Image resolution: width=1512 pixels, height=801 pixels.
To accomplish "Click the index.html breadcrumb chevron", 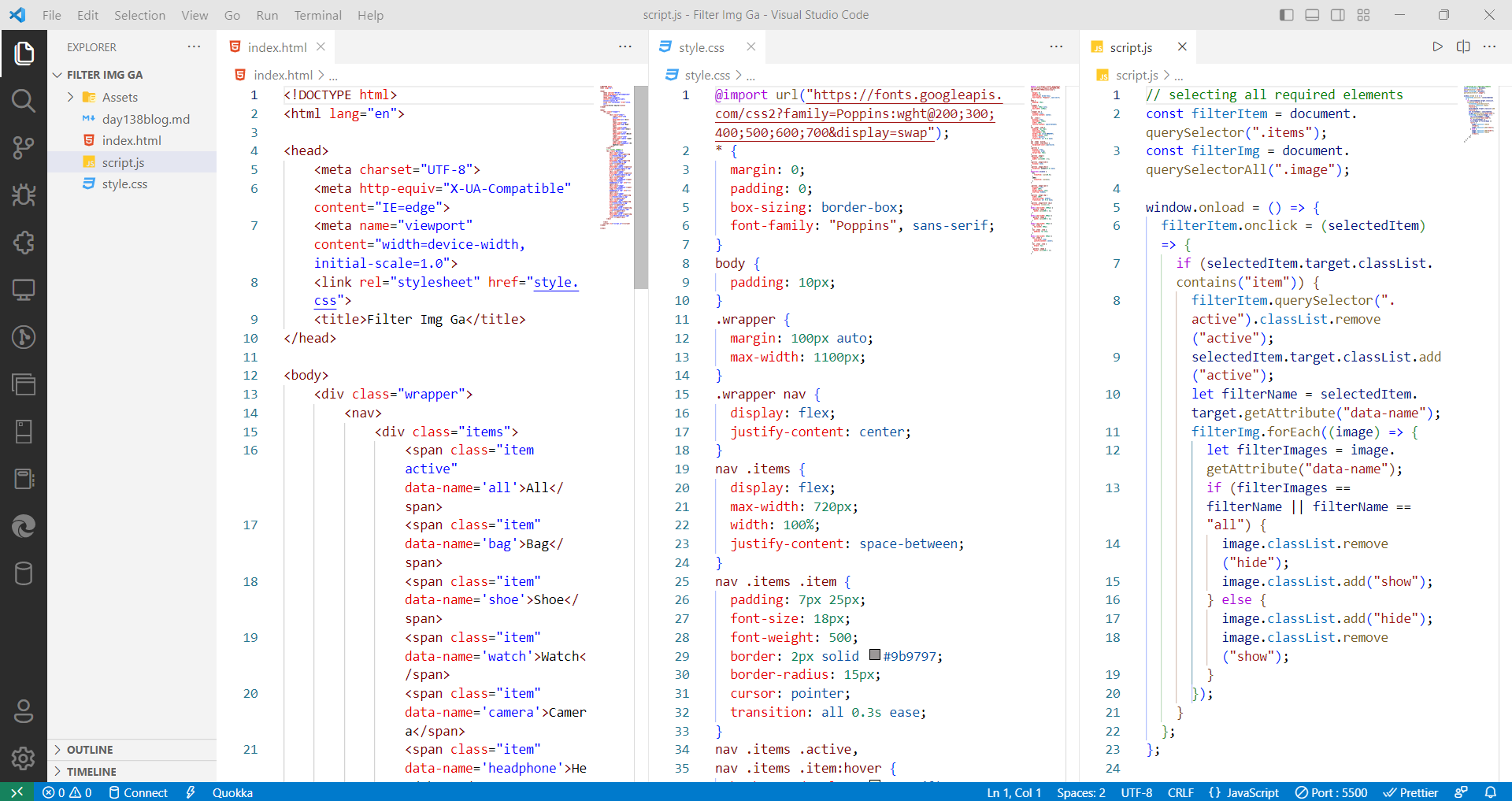I will point(321,76).
